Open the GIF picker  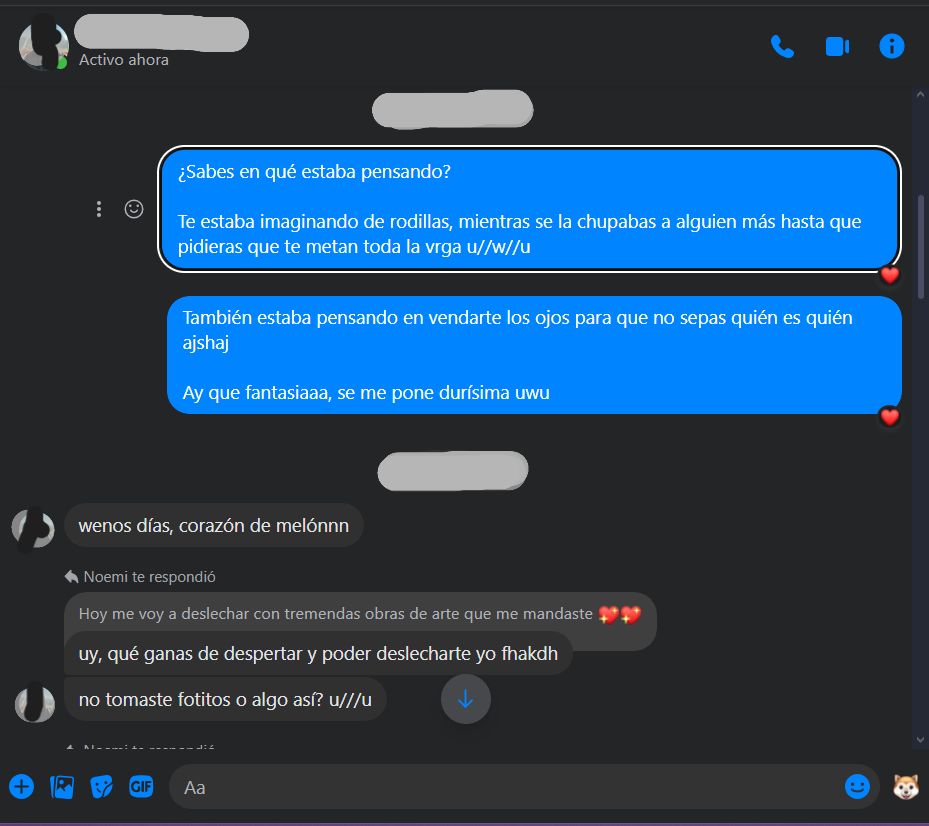coord(141,787)
